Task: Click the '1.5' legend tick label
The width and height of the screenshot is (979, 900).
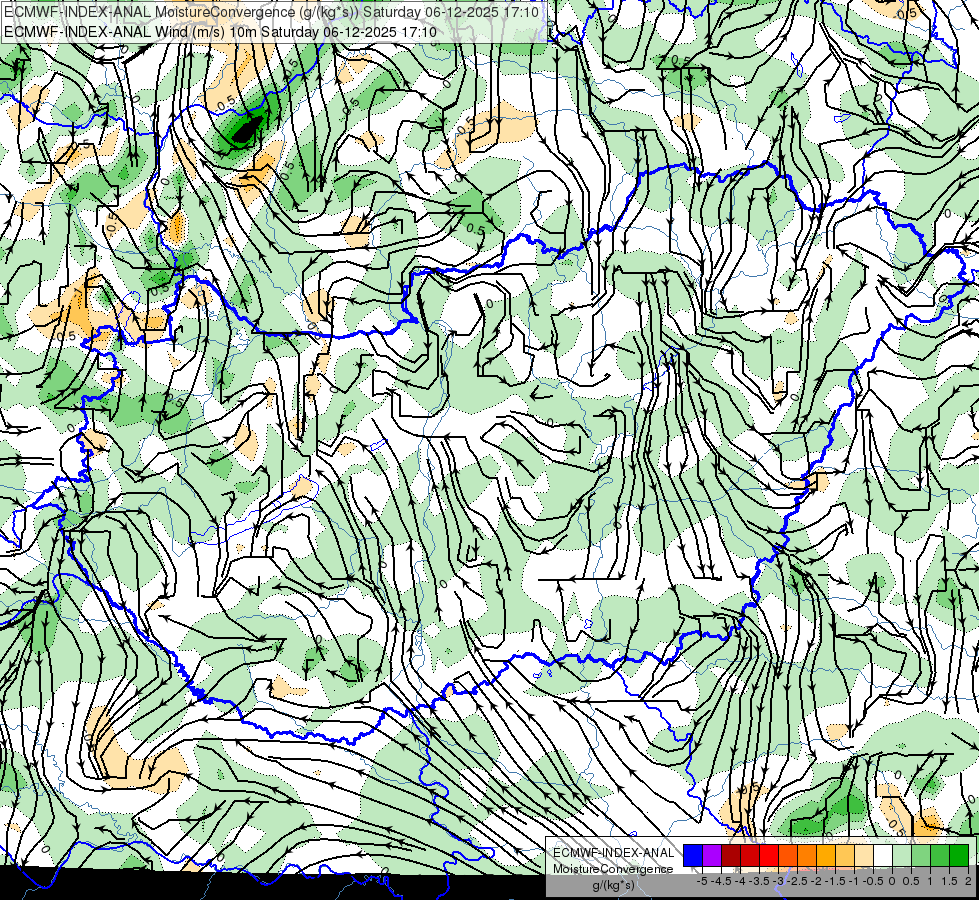Action: tap(950, 881)
